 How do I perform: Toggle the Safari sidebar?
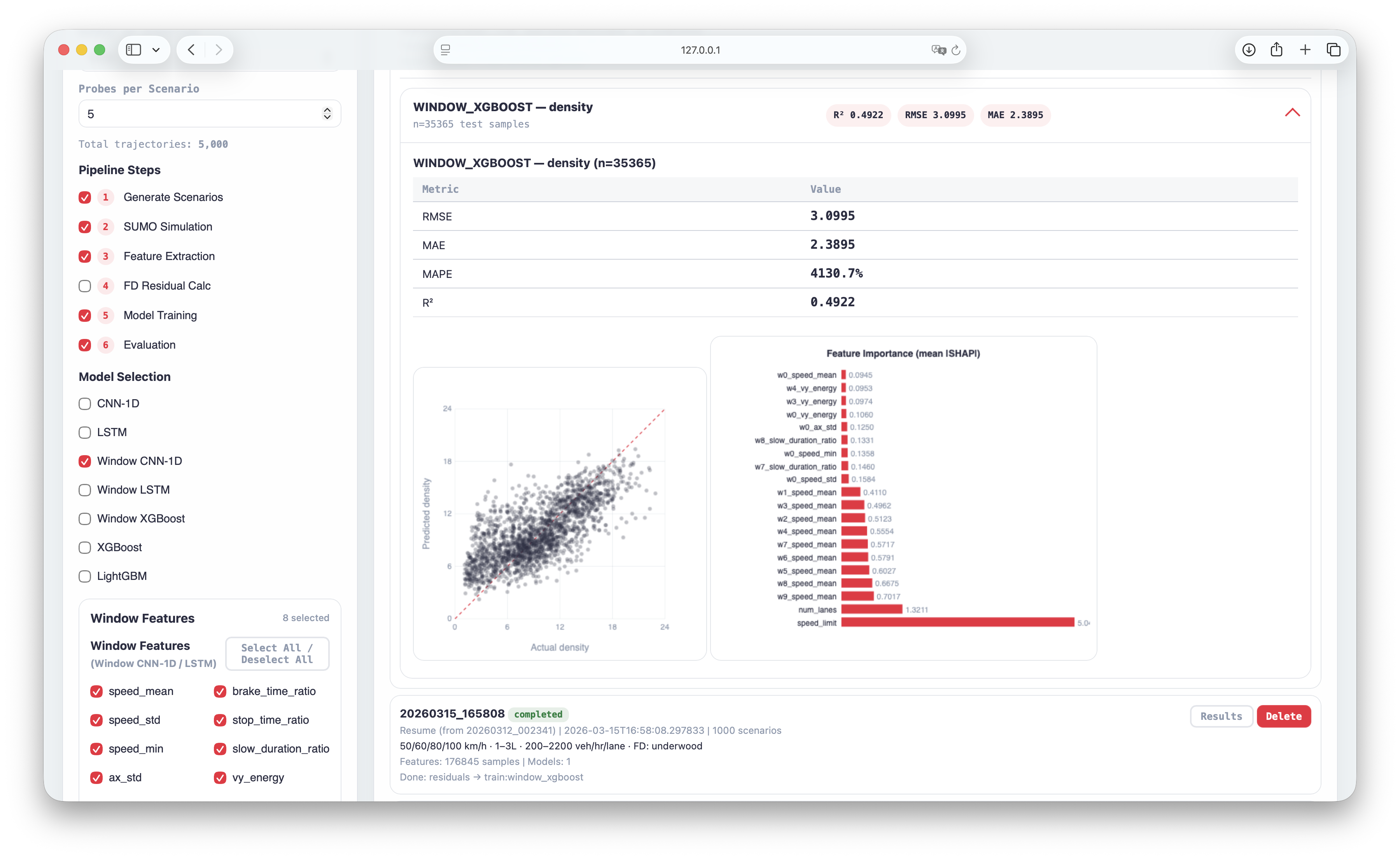click(x=133, y=49)
